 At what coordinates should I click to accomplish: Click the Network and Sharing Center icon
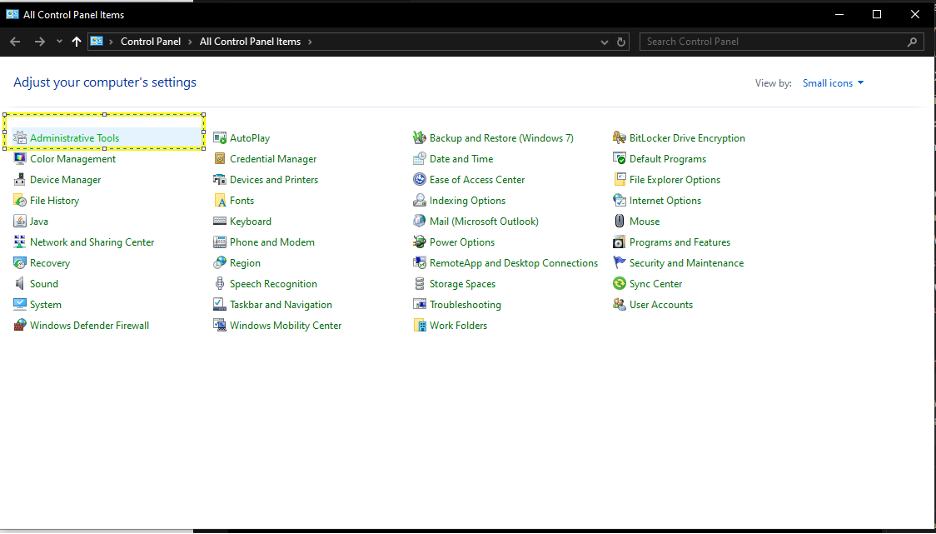[20, 242]
